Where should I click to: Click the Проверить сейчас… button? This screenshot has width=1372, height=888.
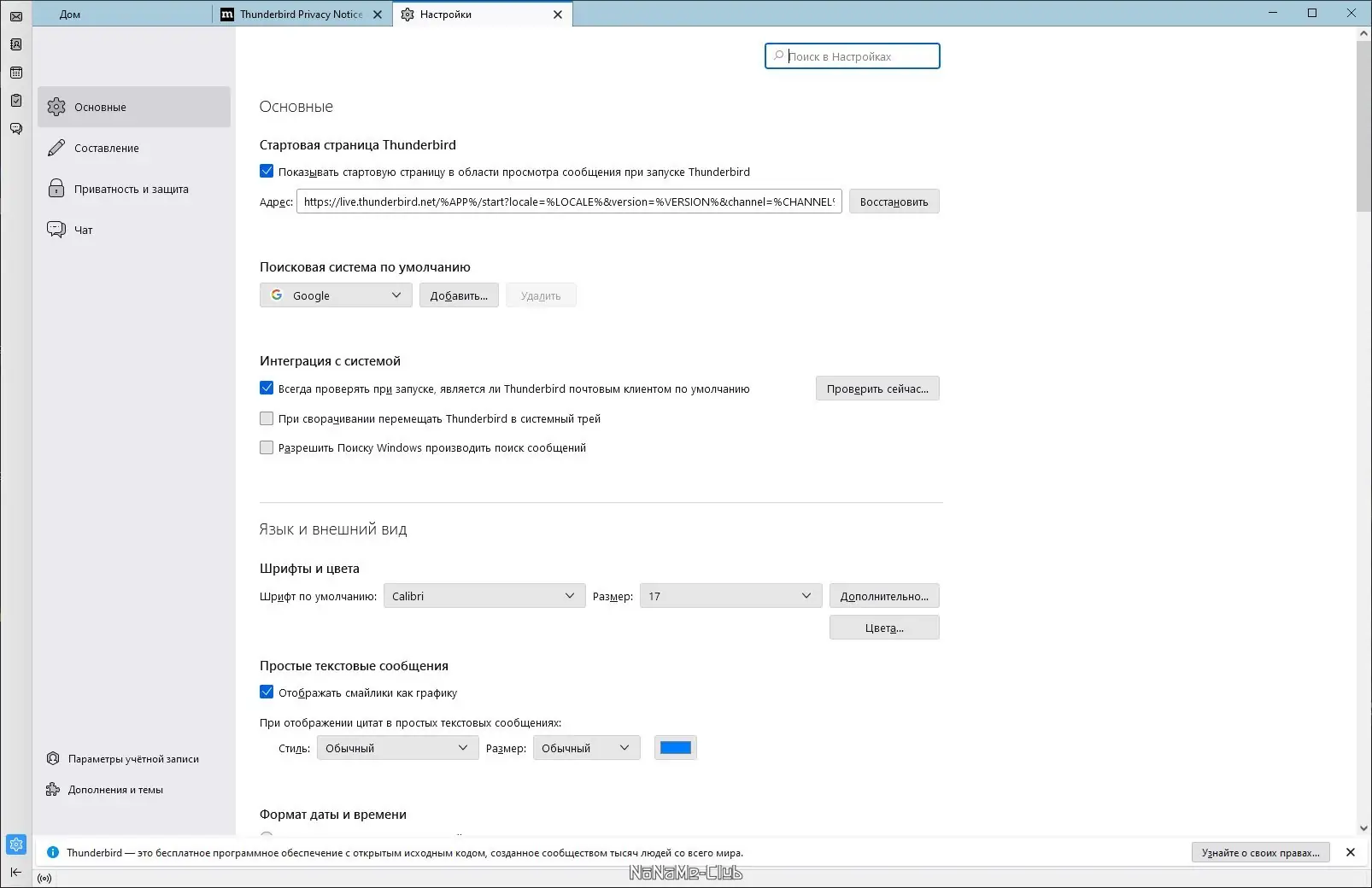877,388
